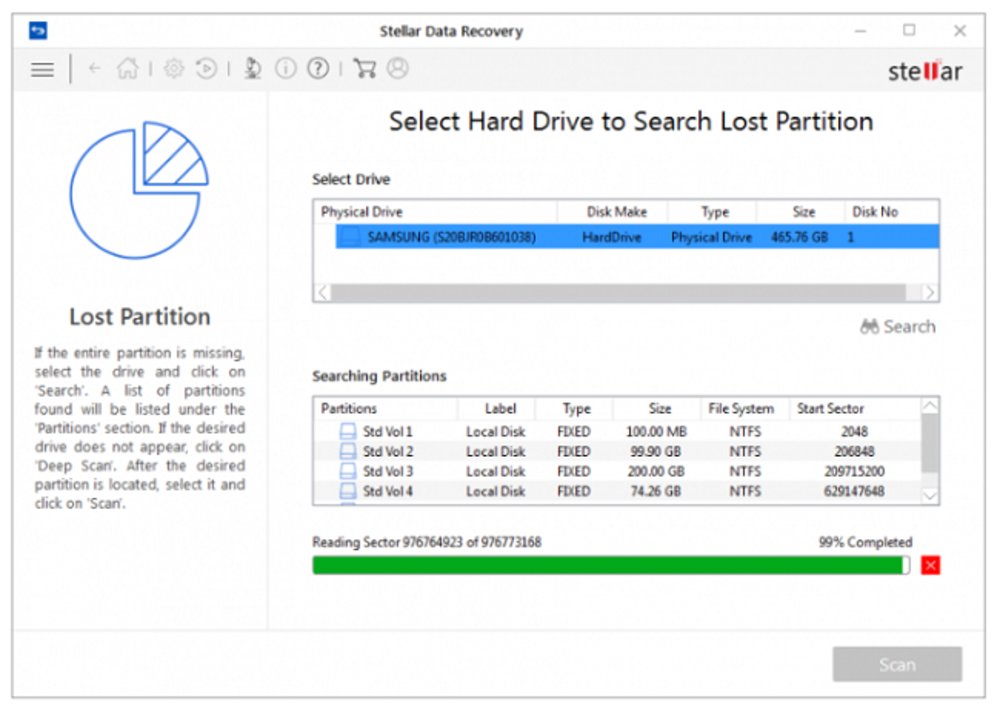Click the Start Sector column header
1000x707 pixels.
855,408
